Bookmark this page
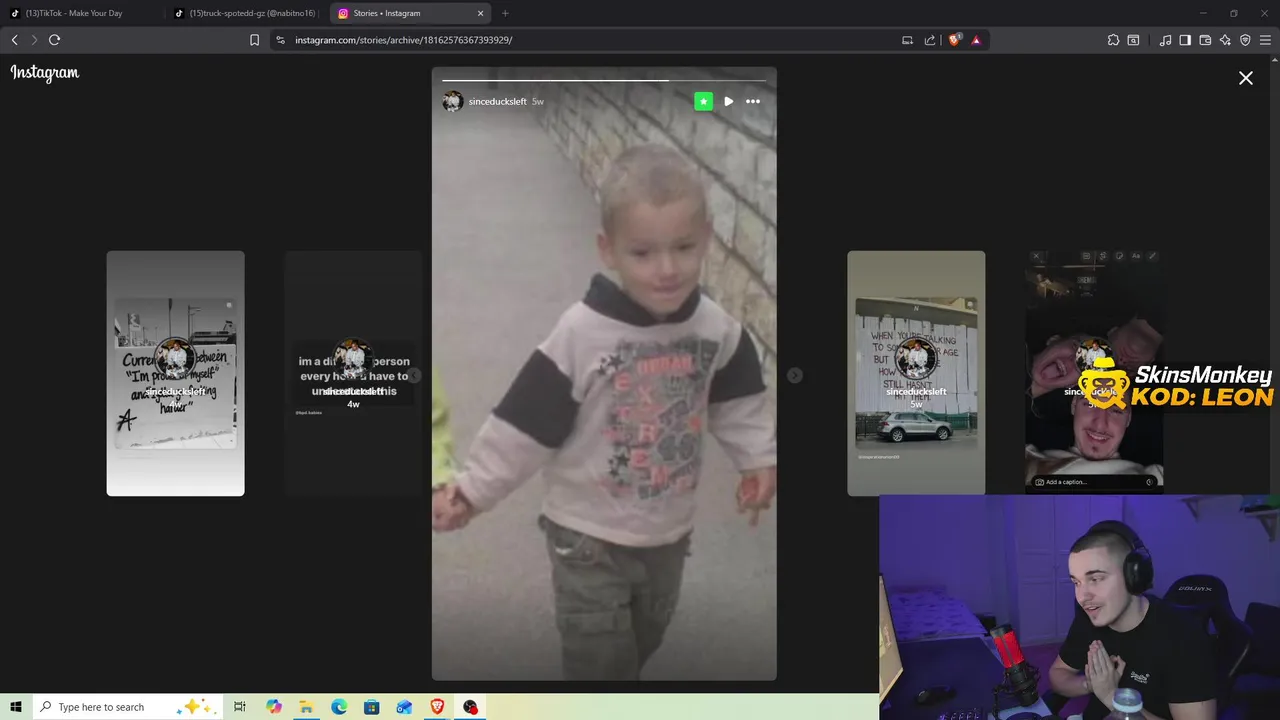 pos(254,40)
